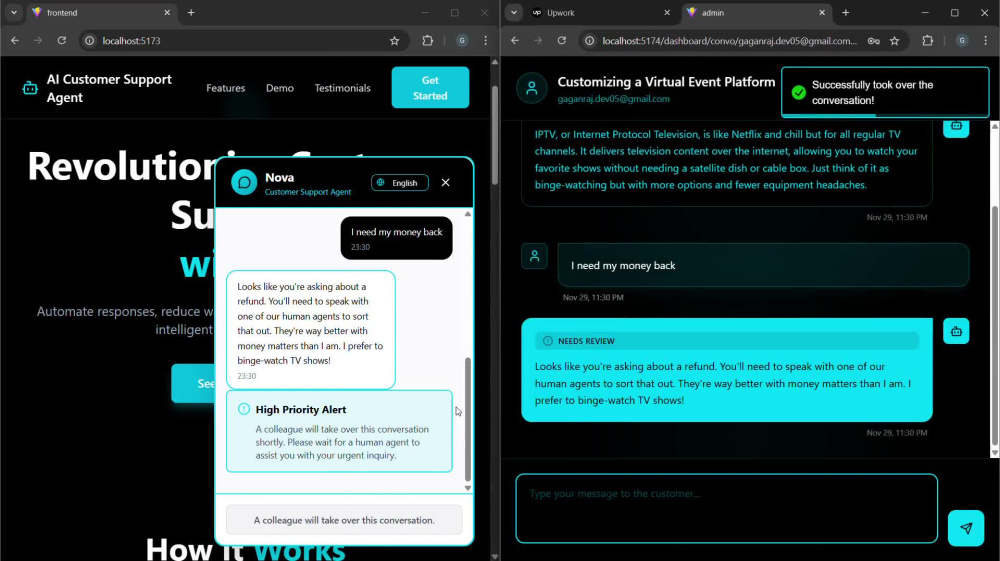Close the admin tab
Screen dimensions: 1000x561
(821, 13)
